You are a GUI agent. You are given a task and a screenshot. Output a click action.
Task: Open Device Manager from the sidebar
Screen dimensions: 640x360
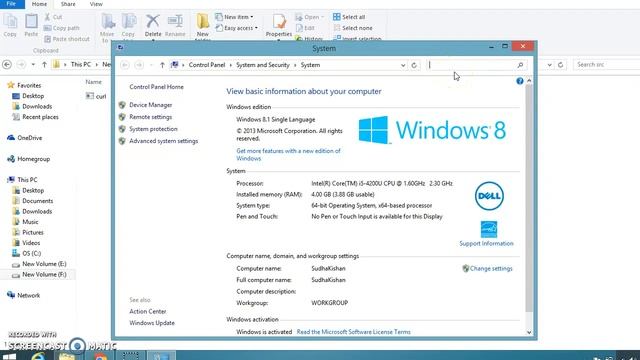[x=151, y=105]
